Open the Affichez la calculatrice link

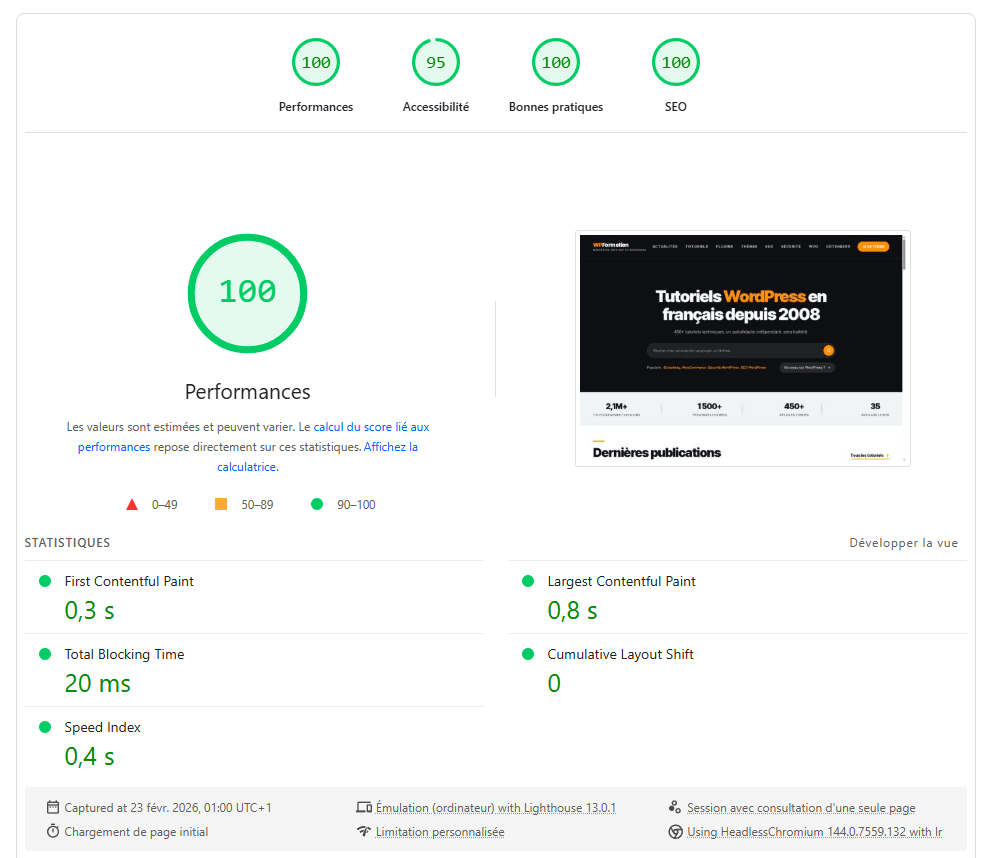click(390, 446)
